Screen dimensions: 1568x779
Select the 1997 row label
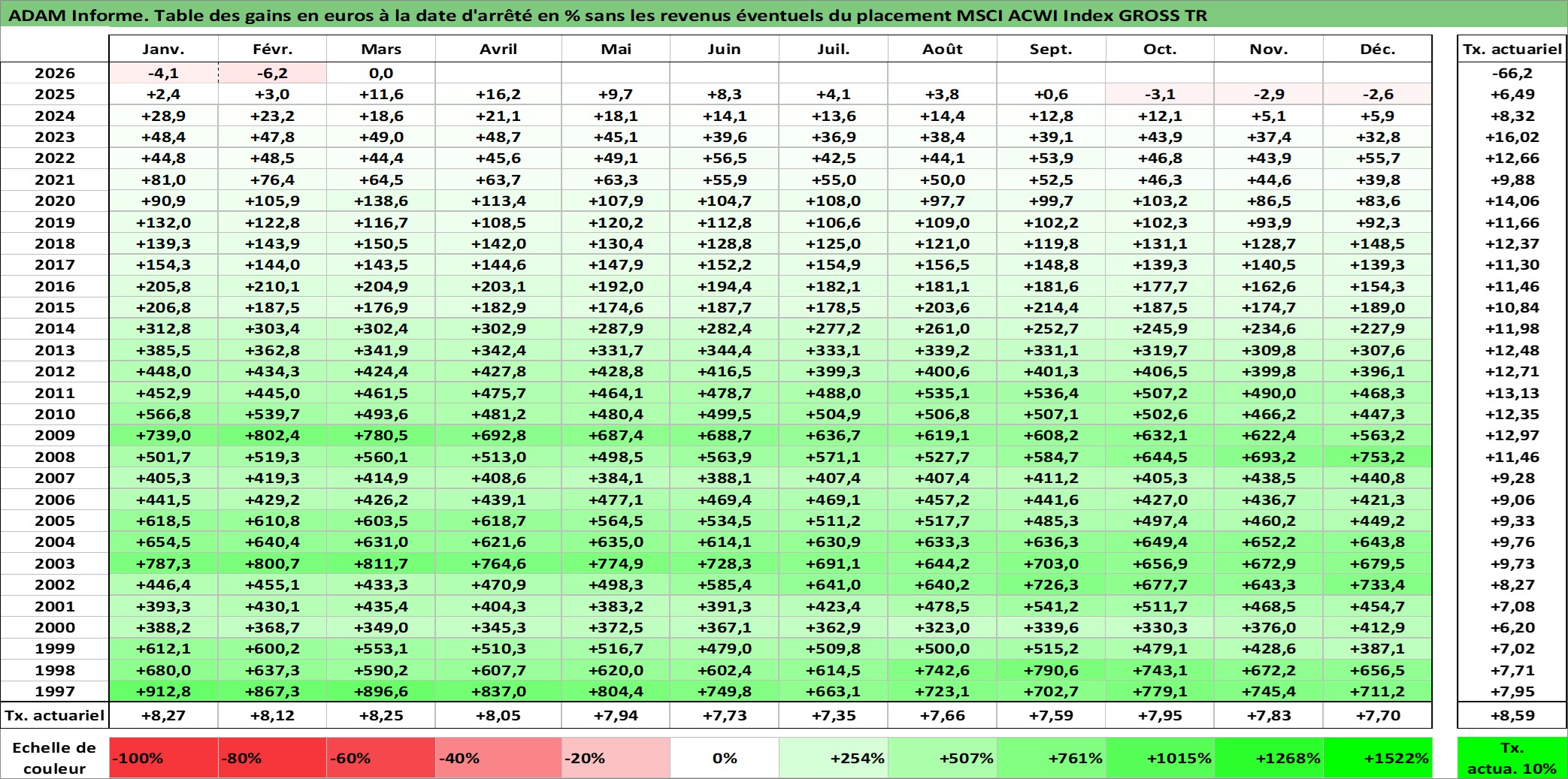tap(55, 691)
